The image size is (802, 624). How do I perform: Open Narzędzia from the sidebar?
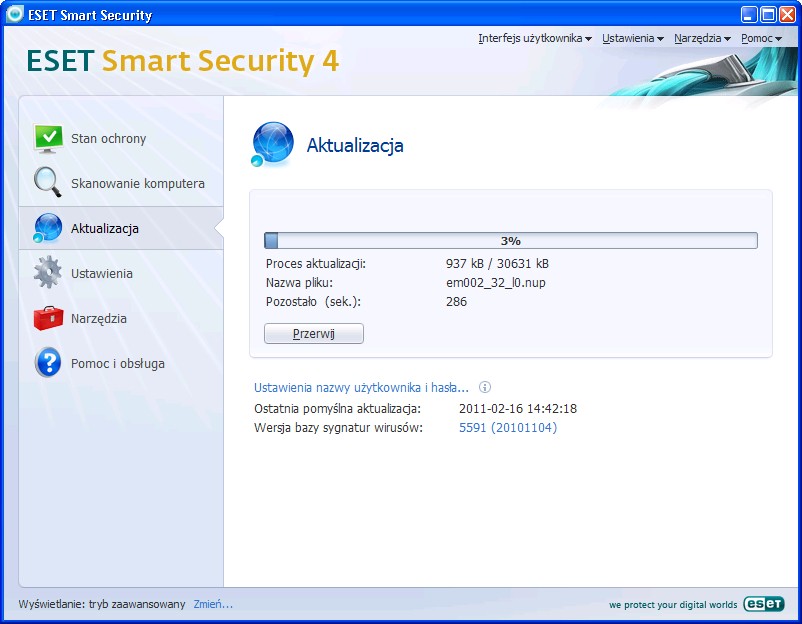pos(121,319)
